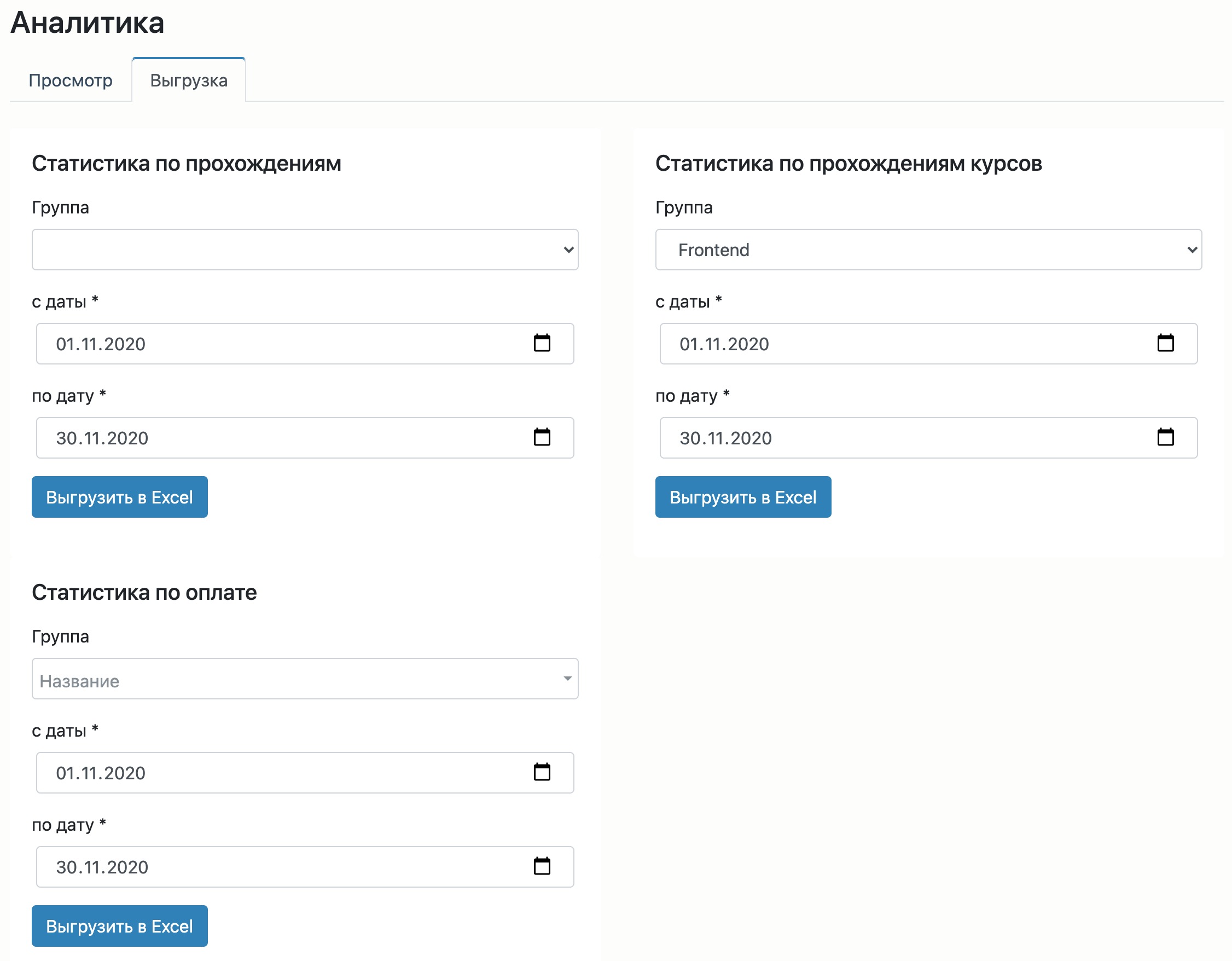Switch to the Просмотр tab

(71, 80)
